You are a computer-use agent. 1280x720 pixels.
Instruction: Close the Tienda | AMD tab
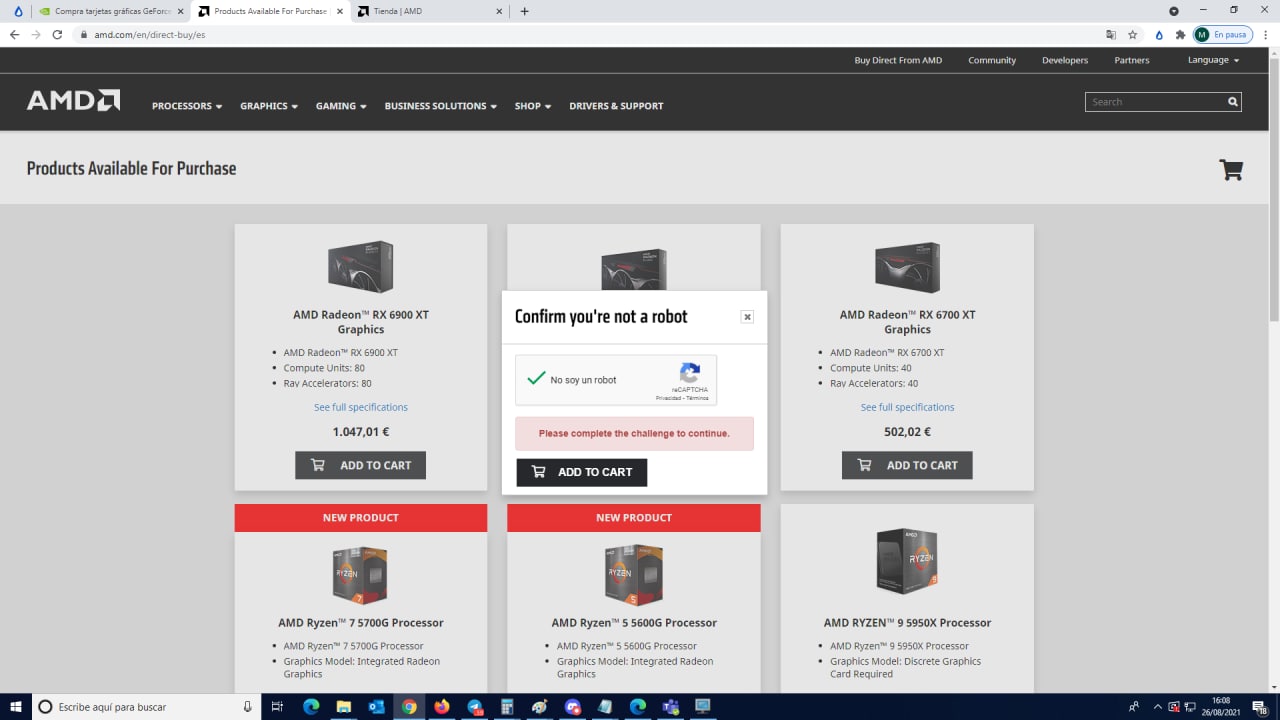point(499,11)
